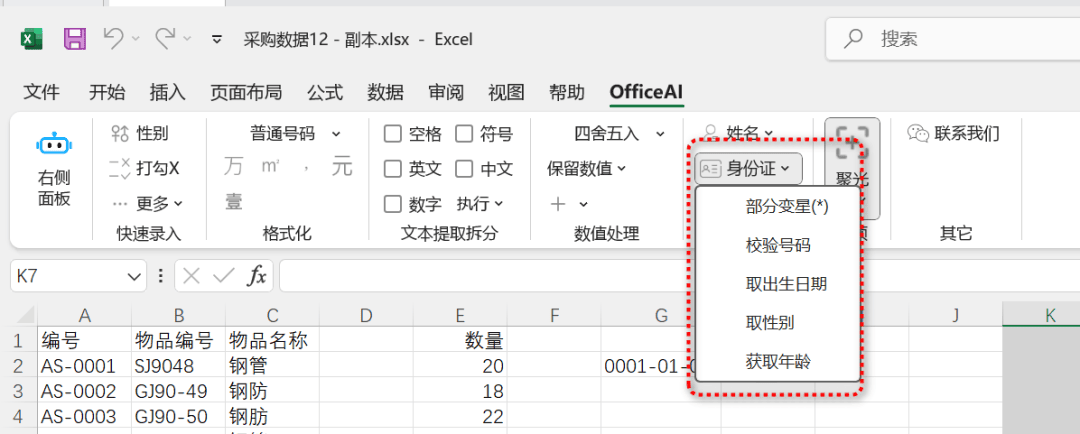Switch to the 数据 ribbon tab

(385, 92)
